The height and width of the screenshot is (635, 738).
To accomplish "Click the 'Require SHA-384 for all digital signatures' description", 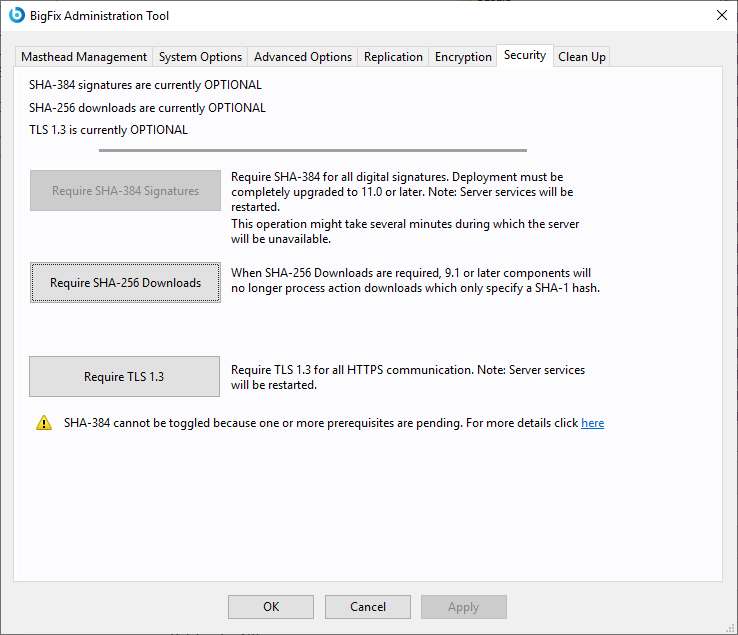I will coord(402,192).
